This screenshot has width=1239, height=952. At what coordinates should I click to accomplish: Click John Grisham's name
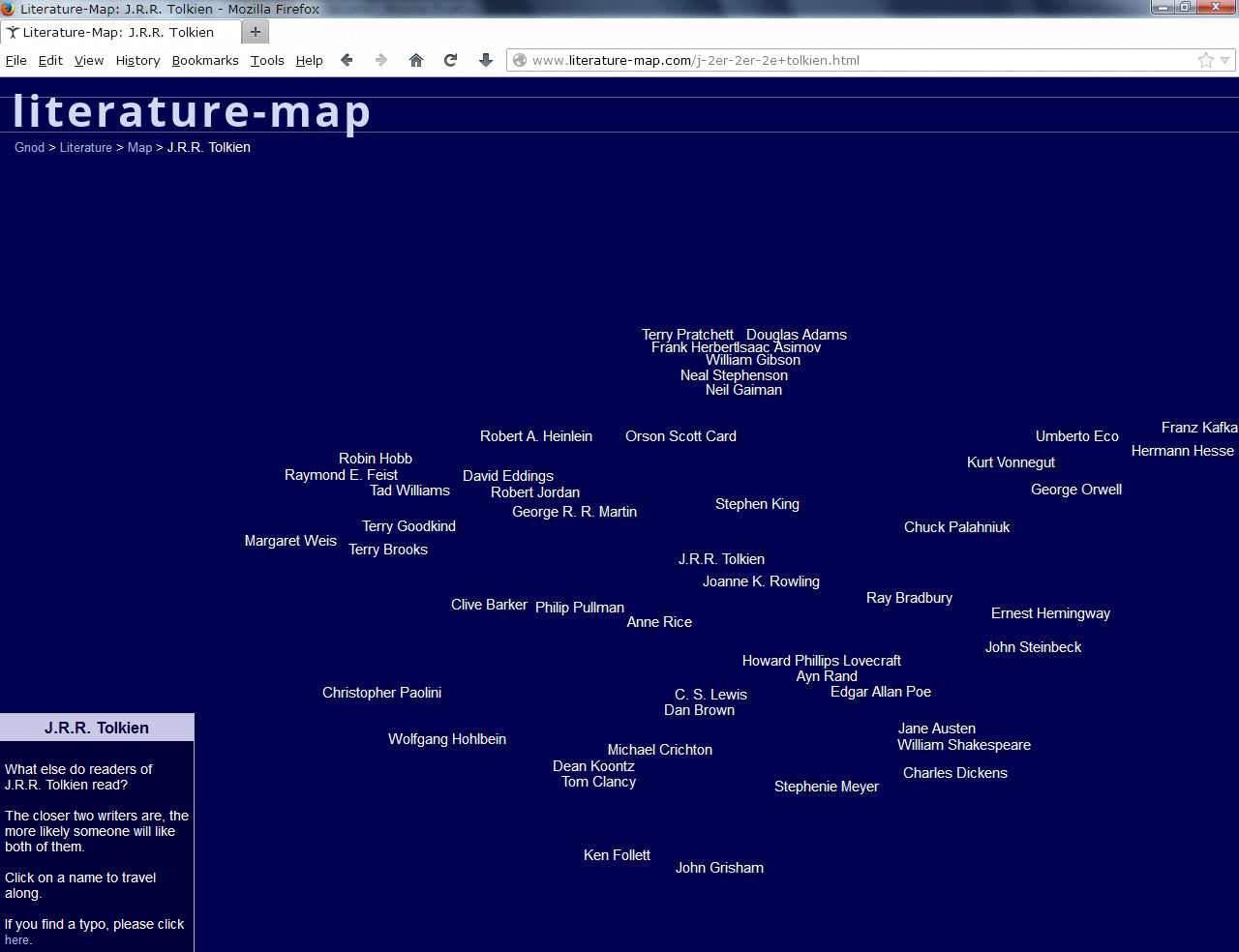click(x=719, y=868)
